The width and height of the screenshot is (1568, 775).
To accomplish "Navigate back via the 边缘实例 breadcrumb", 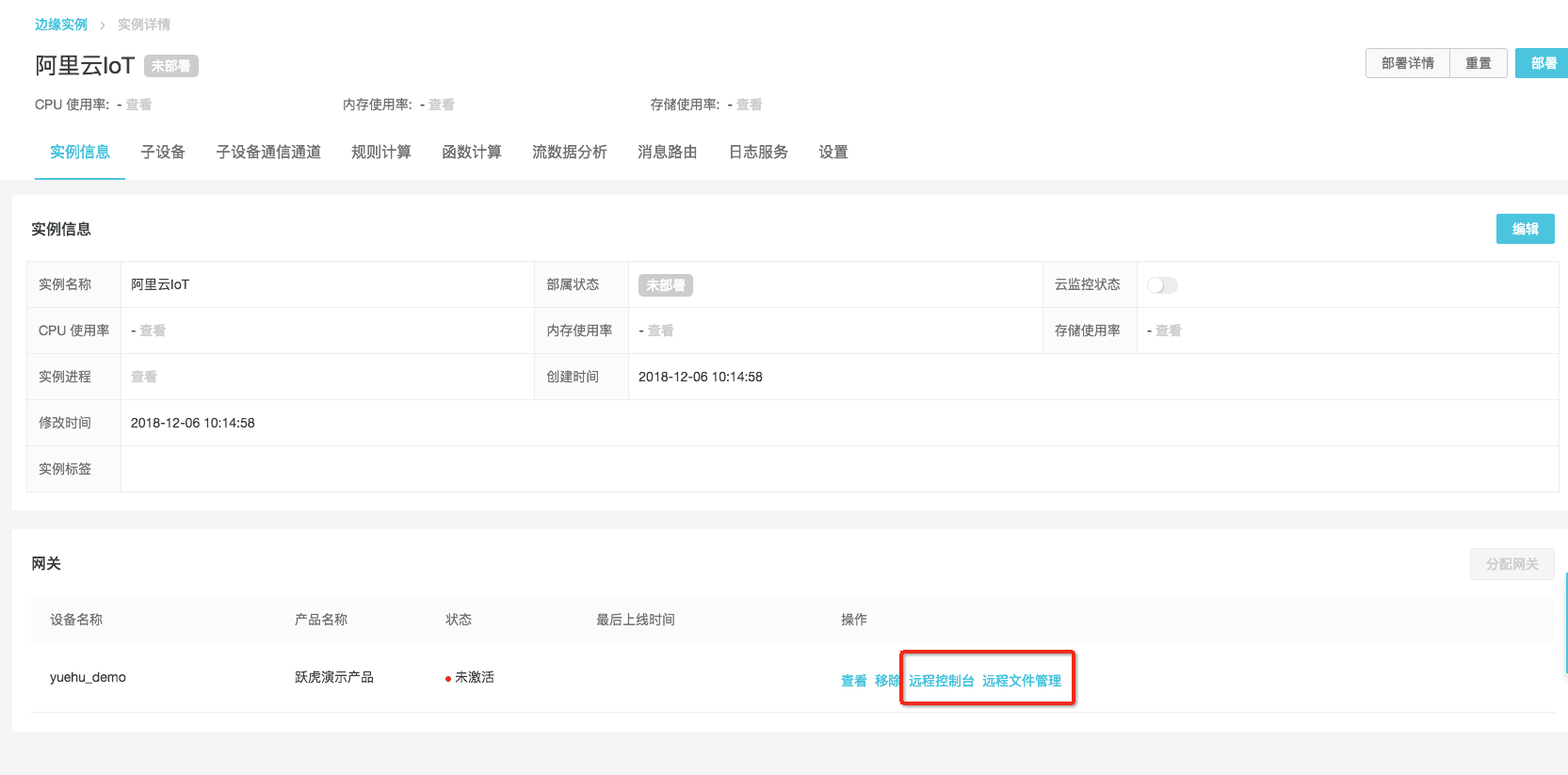I will (x=61, y=24).
